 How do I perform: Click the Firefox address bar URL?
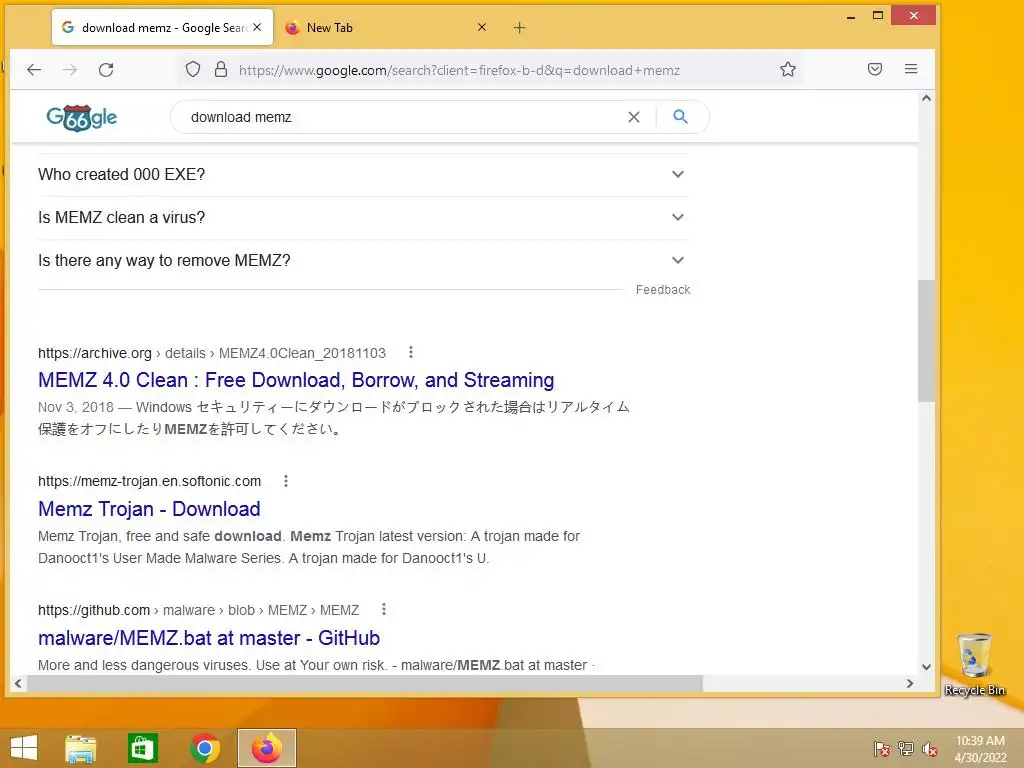pos(459,70)
